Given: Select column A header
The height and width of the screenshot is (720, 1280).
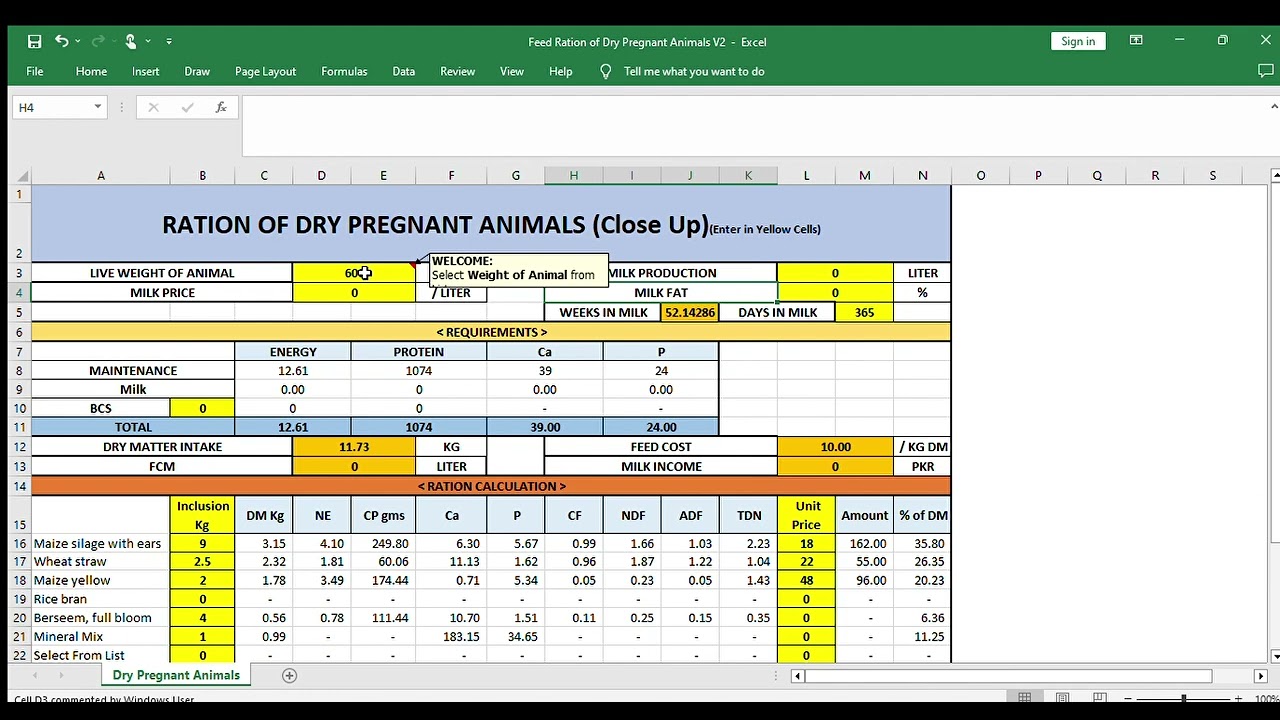Looking at the screenshot, I should [x=100, y=176].
